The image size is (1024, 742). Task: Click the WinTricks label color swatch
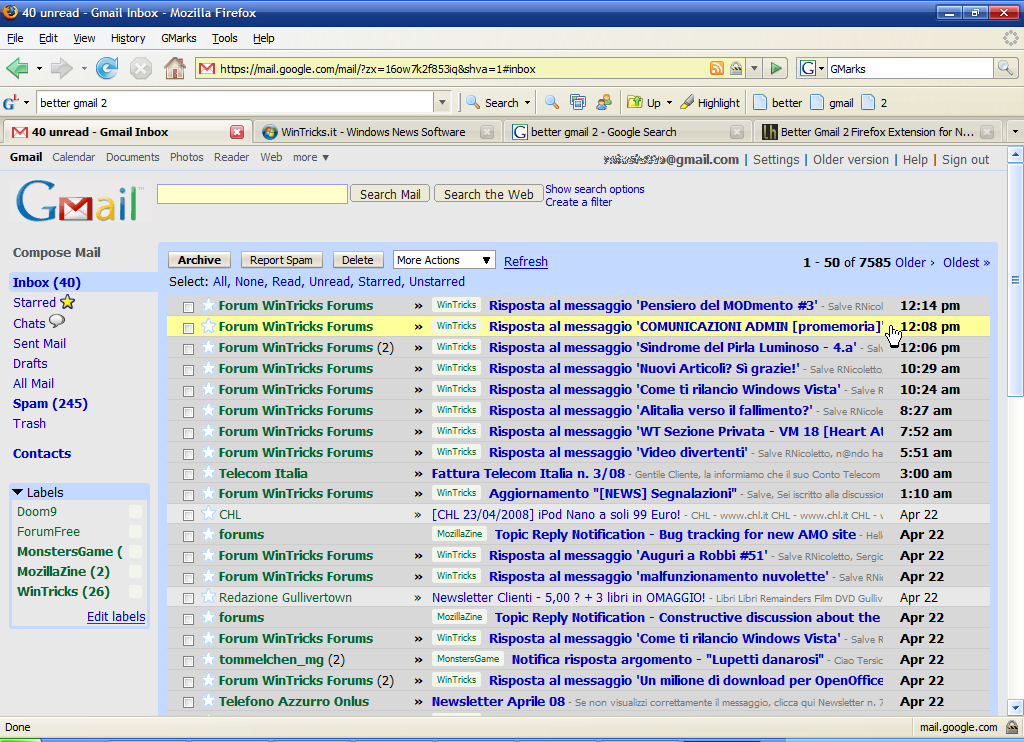[135, 591]
